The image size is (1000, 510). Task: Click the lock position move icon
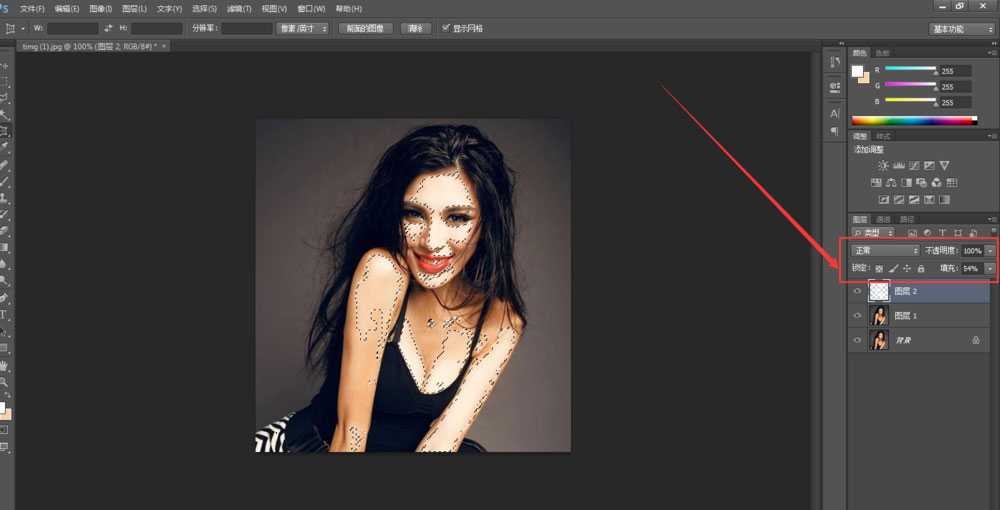pyautogui.click(x=907, y=269)
